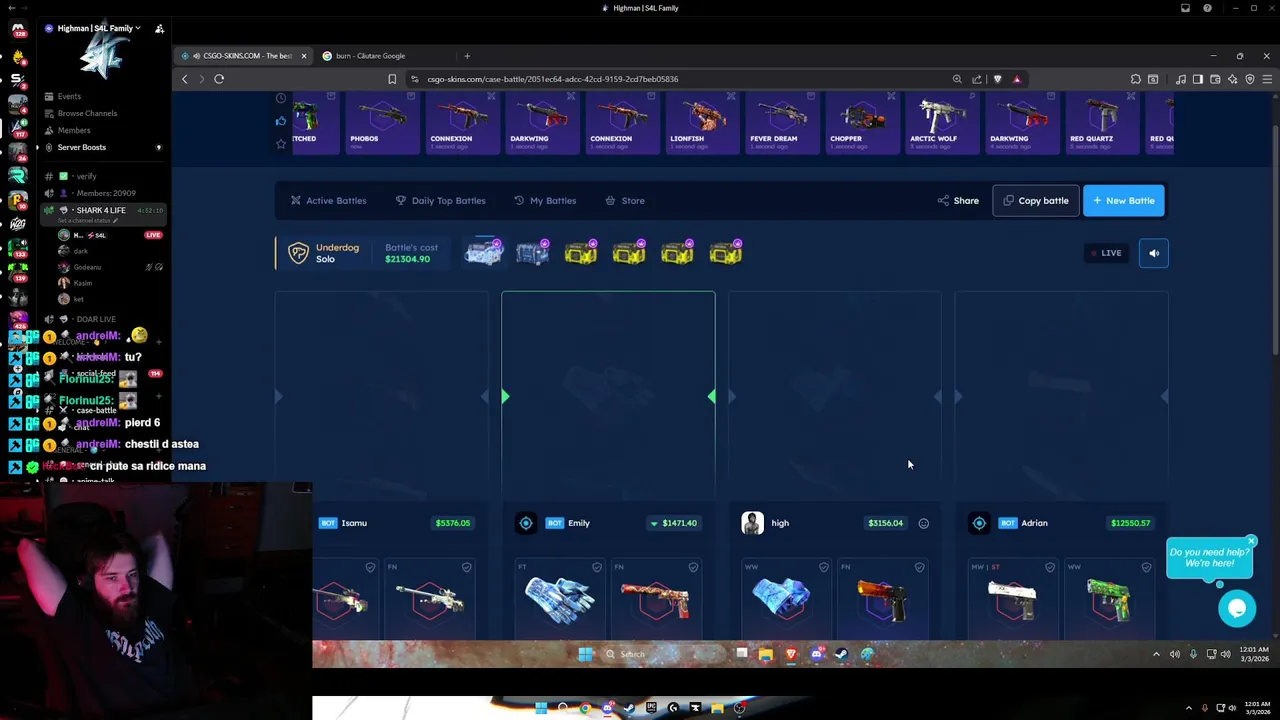Click the FEVER DREAM skin drop card
Viewport: 1280px width, 720px height.
tap(782, 122)
